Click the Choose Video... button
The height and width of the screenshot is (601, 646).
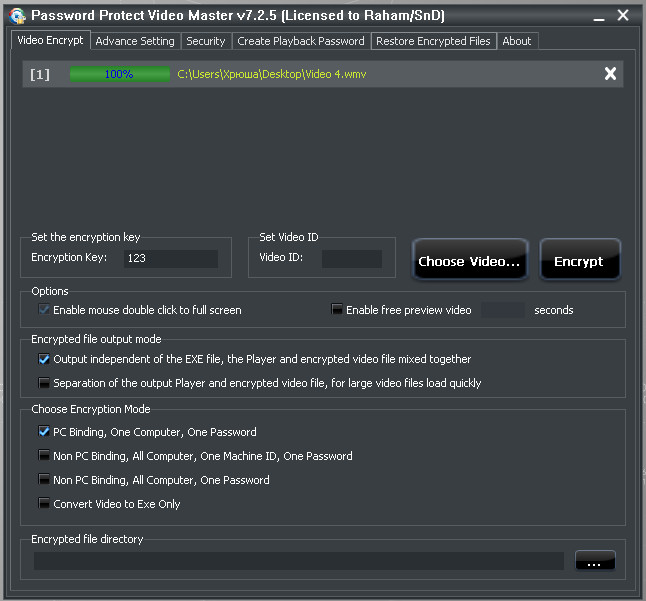click(x=470, y=260)
